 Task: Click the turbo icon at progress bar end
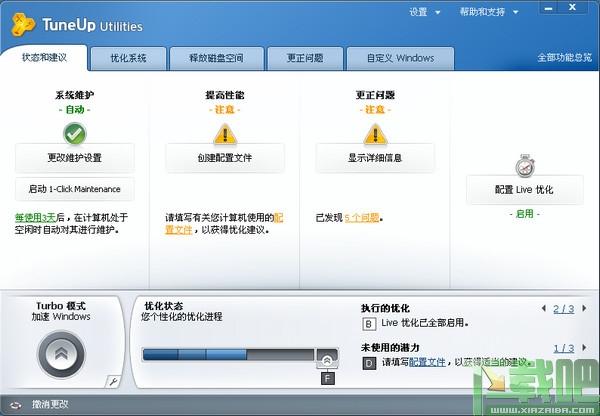click(327, 358)
